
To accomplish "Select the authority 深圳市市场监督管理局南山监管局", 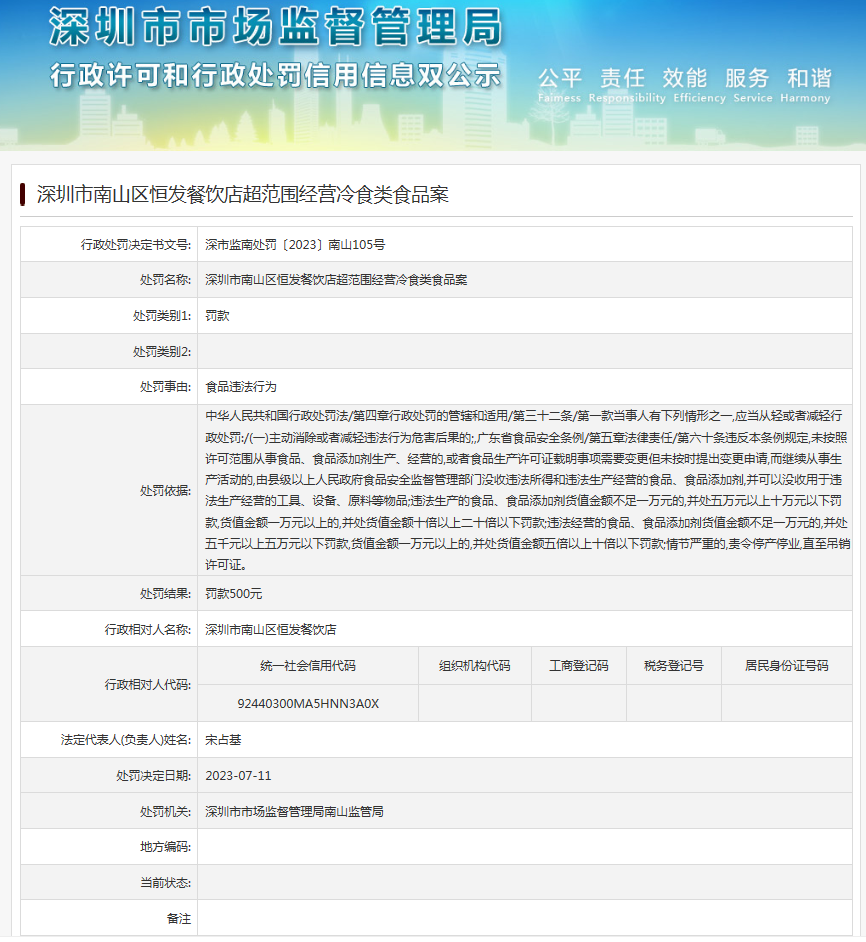I will point(294,812).
